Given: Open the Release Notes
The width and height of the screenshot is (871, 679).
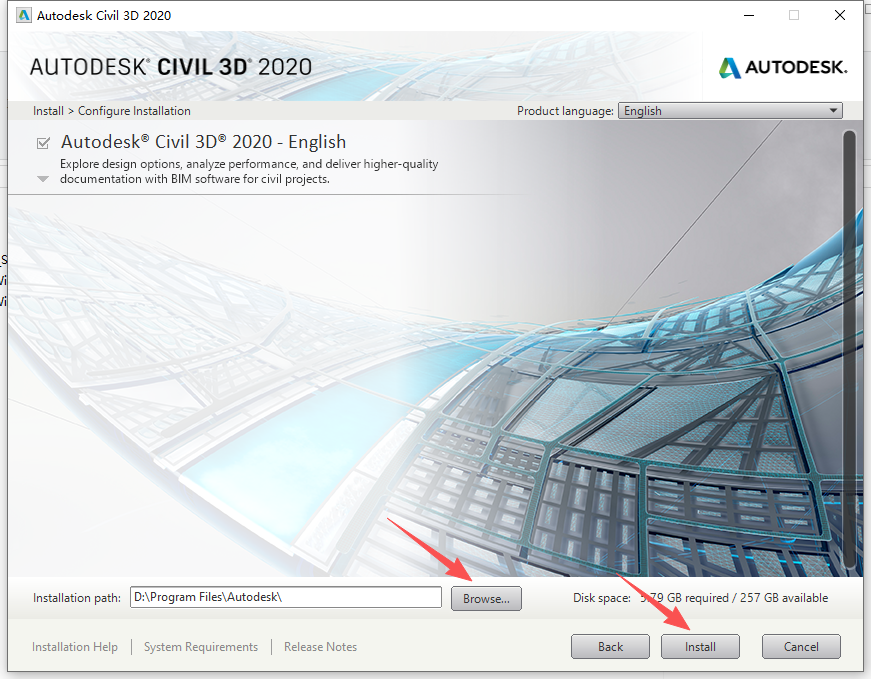Looking at the screenshot, I should click(x=320, y=646).
